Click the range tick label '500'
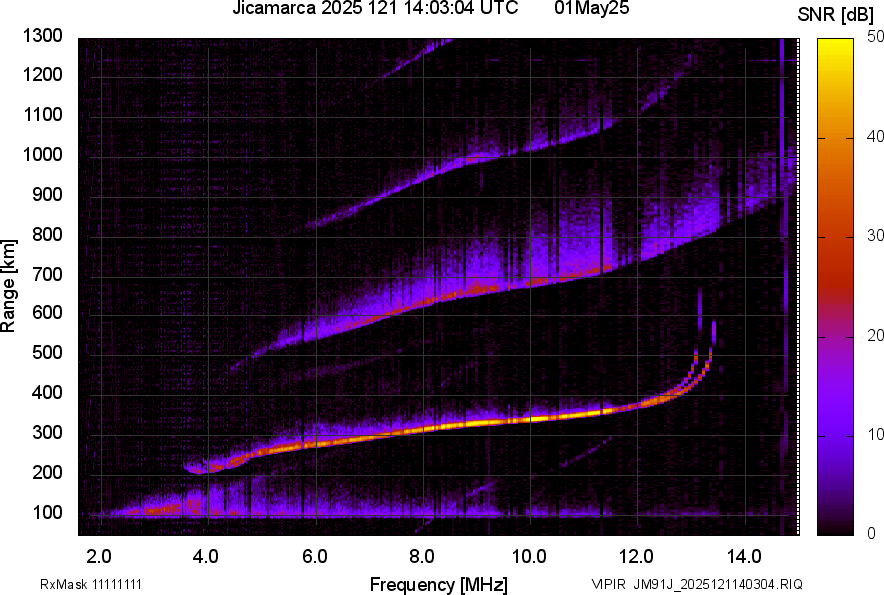This screenshot has width=884, height=595. point(47,352)
